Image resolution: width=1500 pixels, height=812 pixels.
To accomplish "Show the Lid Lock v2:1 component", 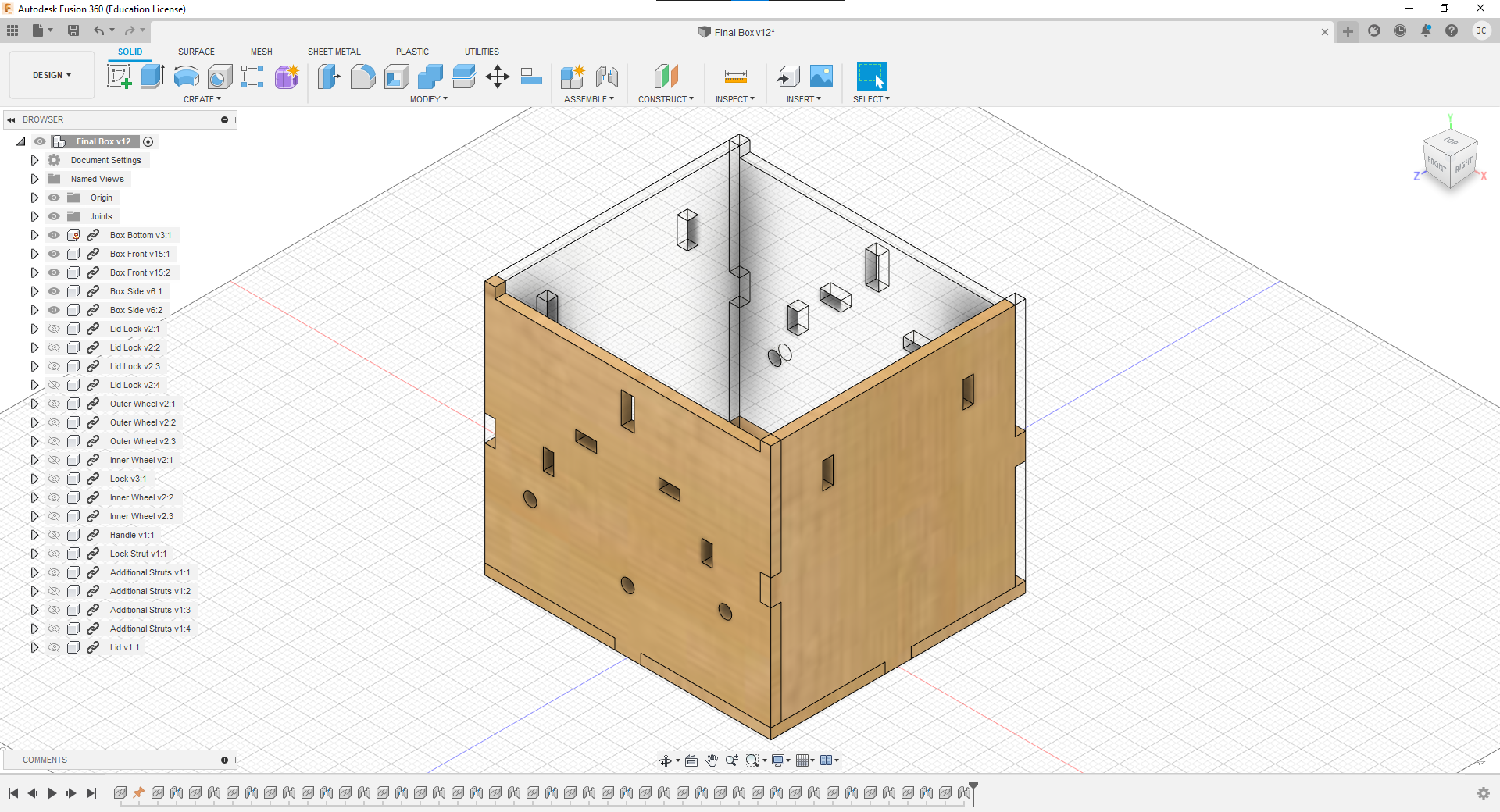I will coord(54,329).
